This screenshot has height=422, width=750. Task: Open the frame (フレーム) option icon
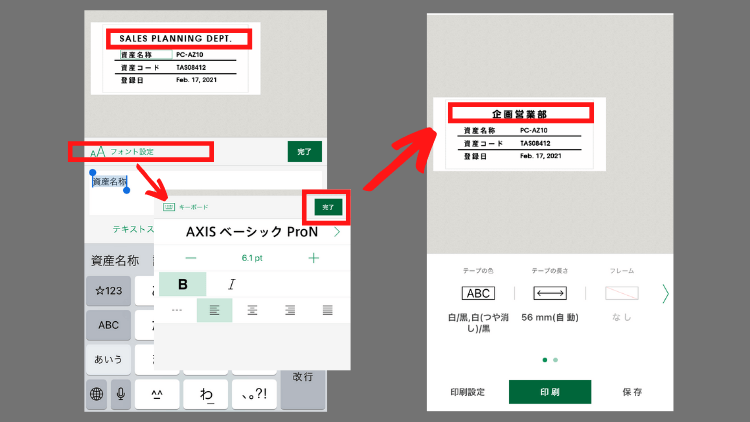click(622, 293)
